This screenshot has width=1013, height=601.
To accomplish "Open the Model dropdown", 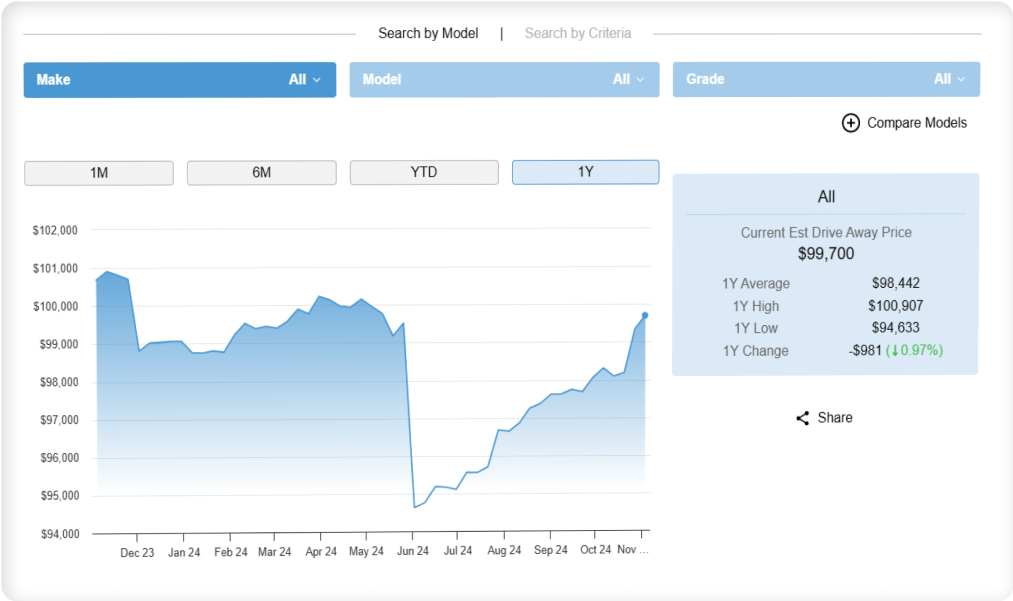I will [505, 79].
